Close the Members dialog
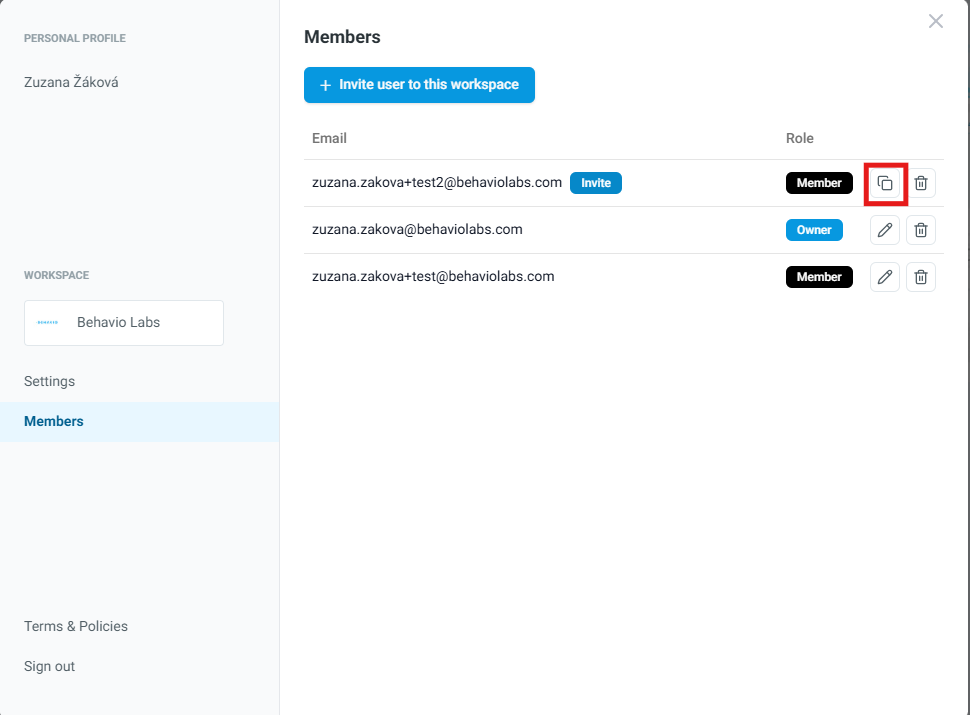The image size is (970, 715). pyautogui.click(x=936, y=21)
